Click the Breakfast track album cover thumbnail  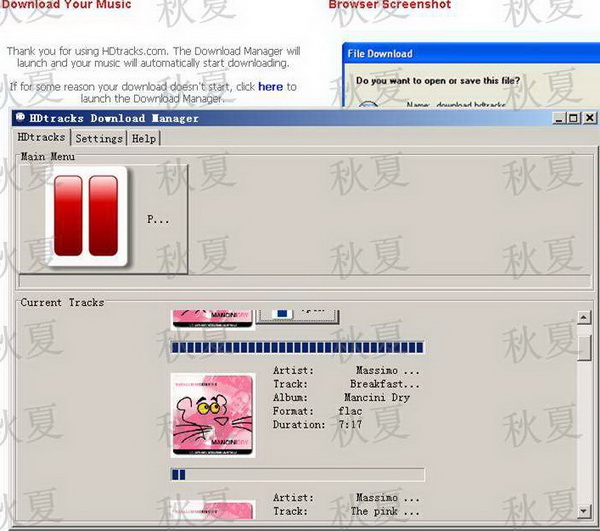[x=213, y=415]
